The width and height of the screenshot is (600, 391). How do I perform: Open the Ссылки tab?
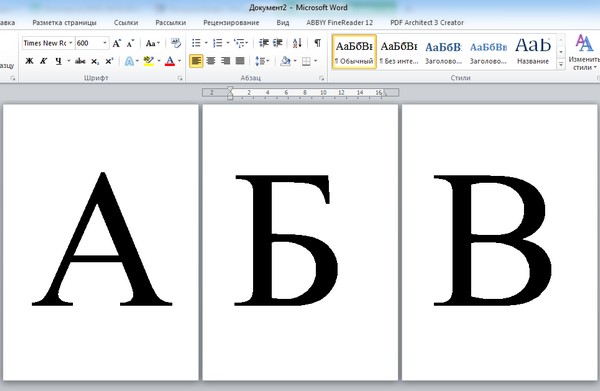coord(126,23)
